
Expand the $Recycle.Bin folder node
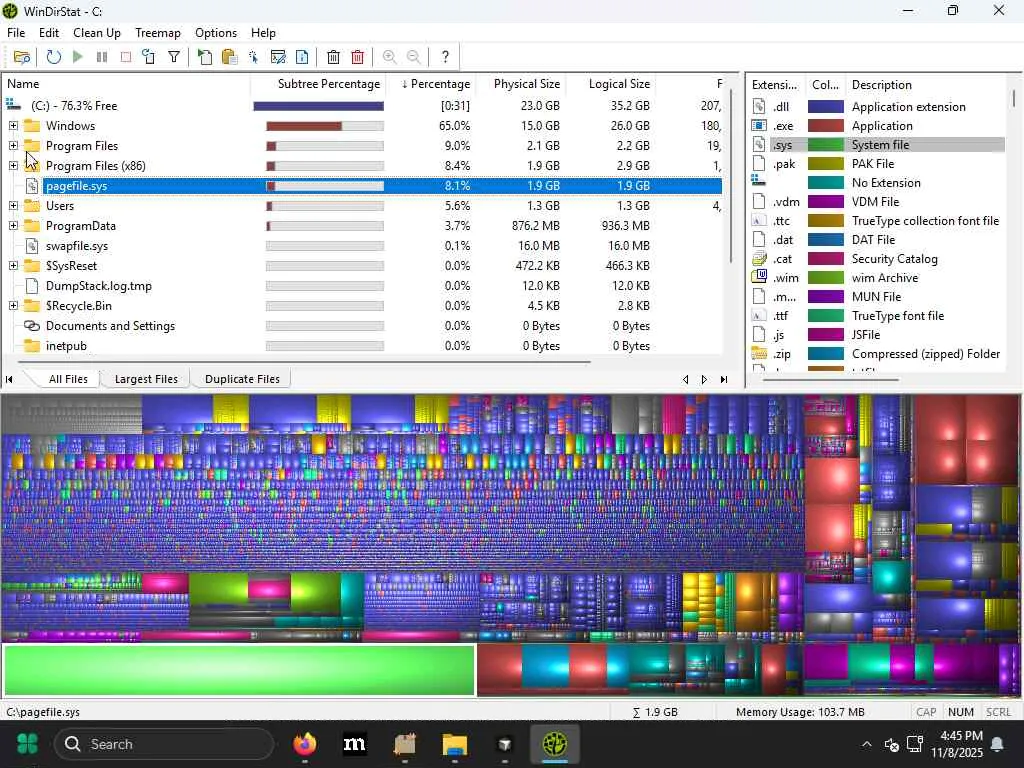[x=13, y=306]
